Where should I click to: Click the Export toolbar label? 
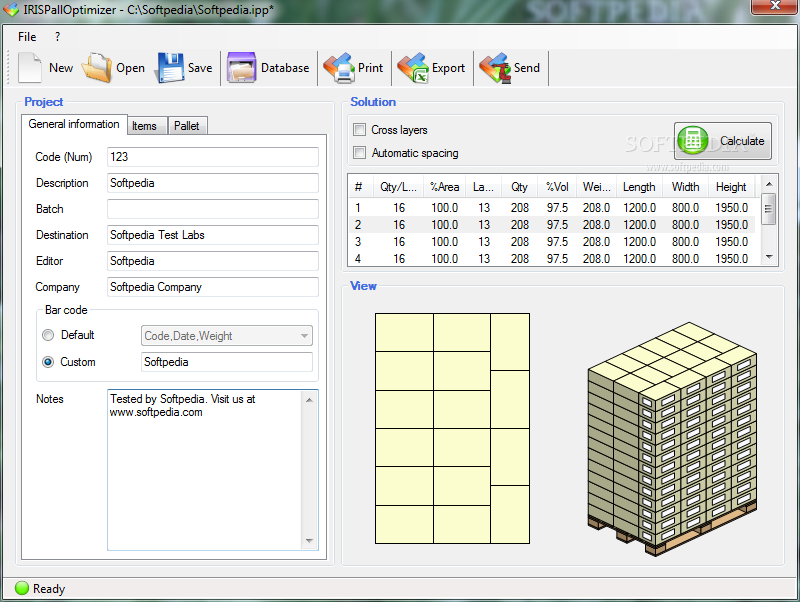(448, 68)
